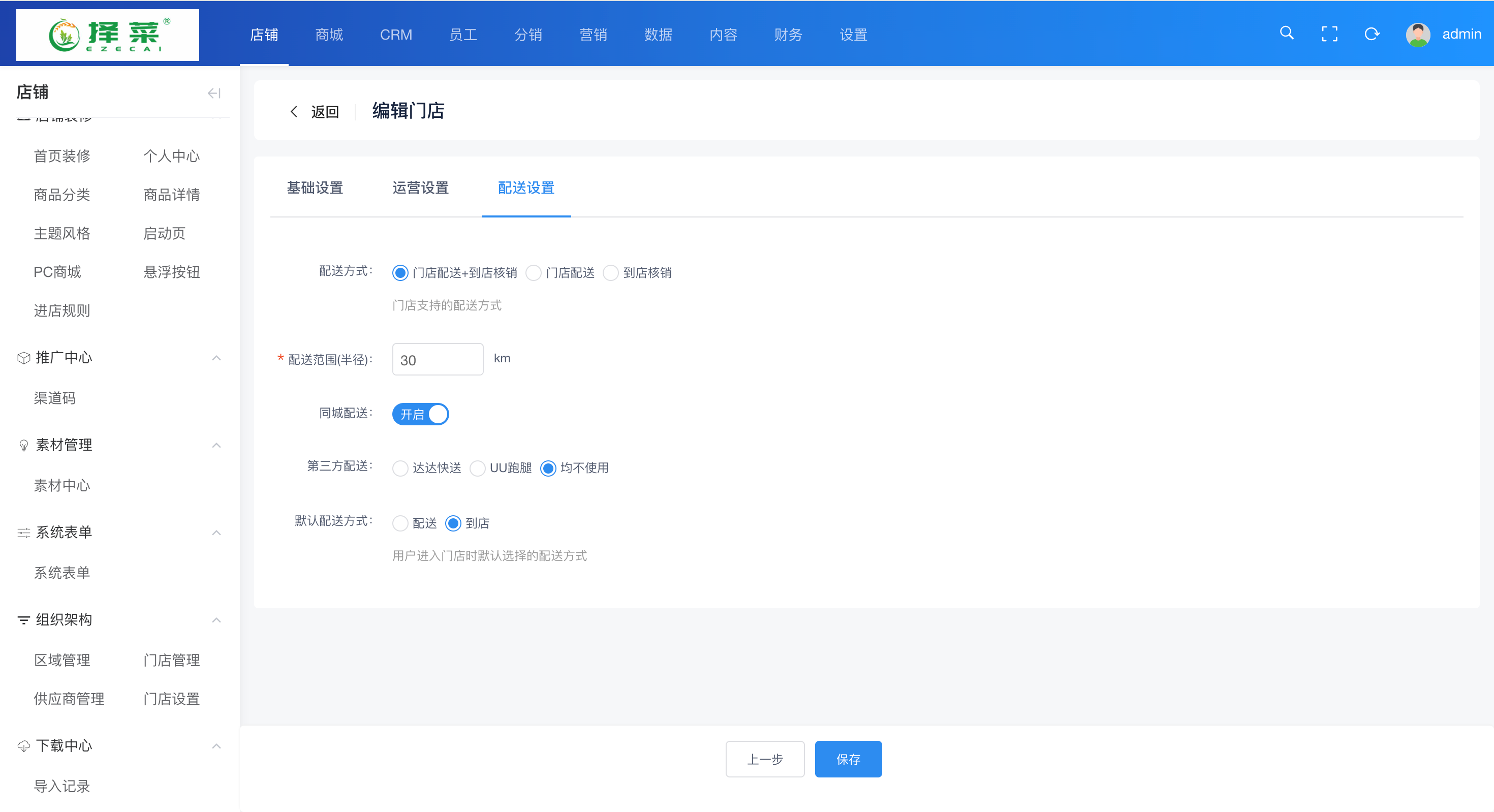Click the 保存 button

[x=848, y=759]
